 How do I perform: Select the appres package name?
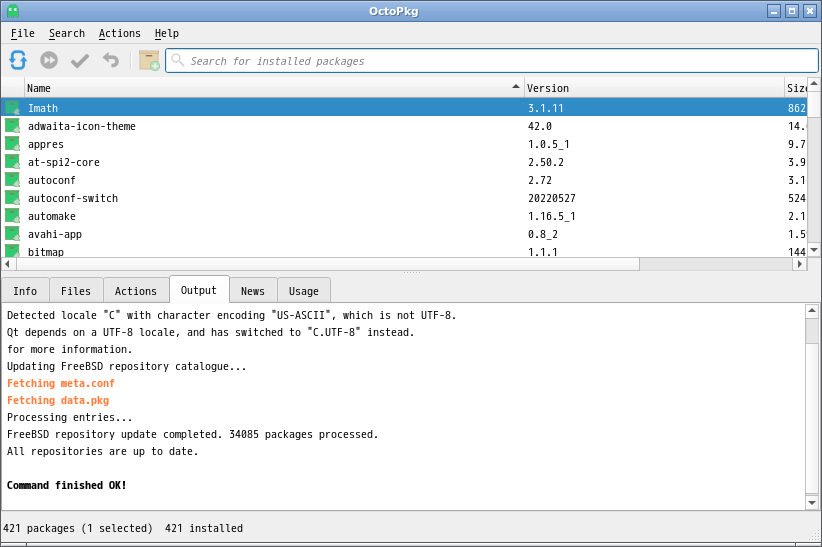tap(46, 144)
